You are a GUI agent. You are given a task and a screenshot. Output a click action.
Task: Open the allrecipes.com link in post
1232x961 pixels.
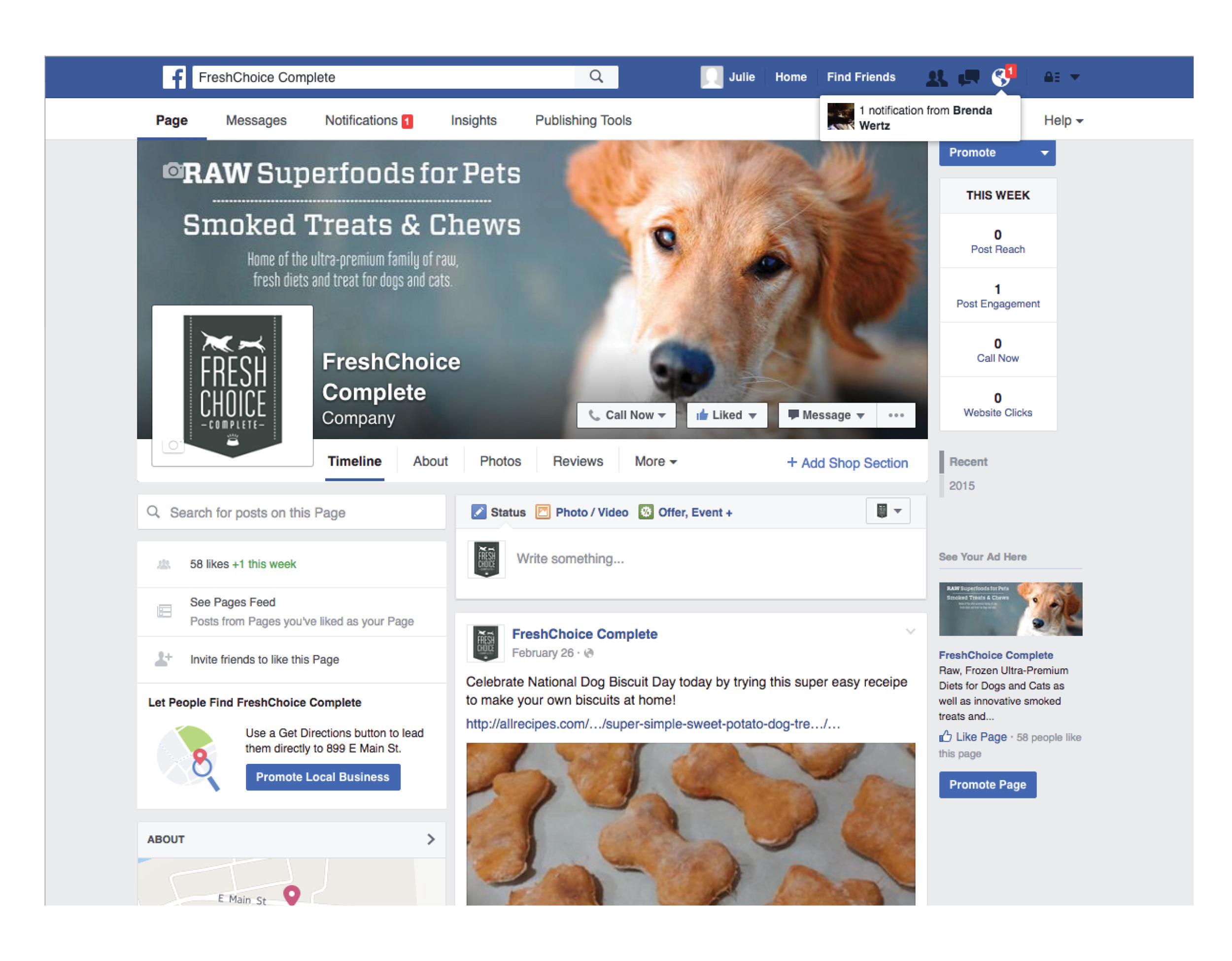click(652, 724)
